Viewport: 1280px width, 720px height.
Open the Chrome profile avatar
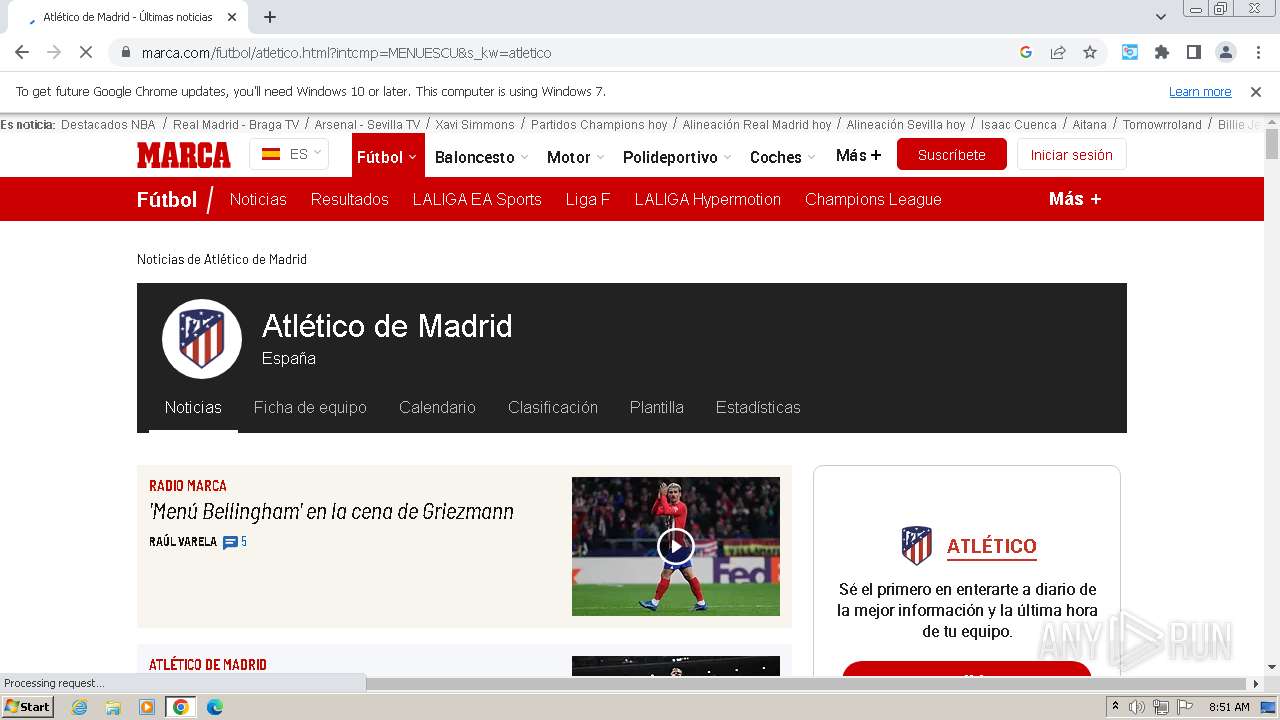click(1226, 52)
